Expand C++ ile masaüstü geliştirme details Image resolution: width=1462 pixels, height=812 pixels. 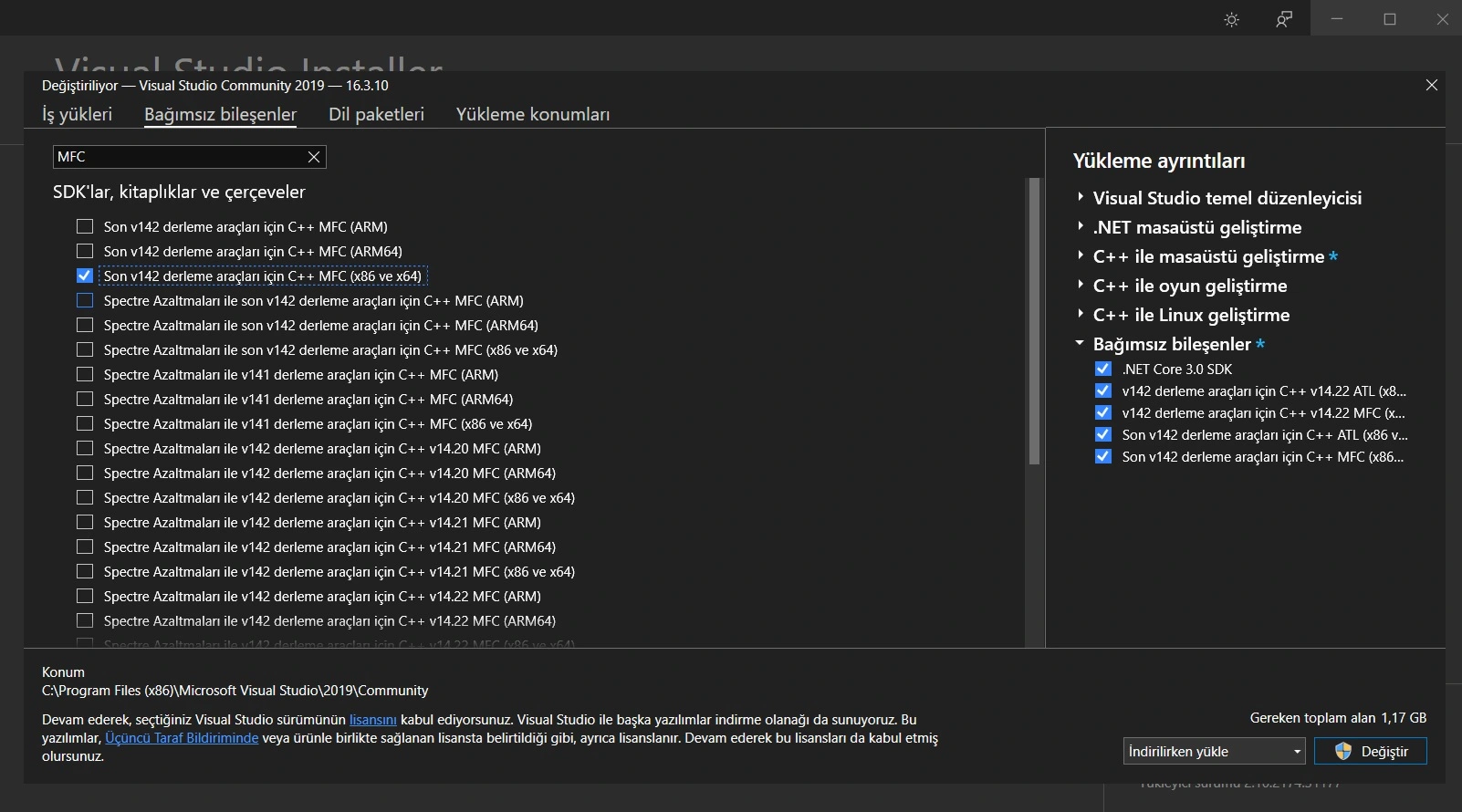pos(1081,255)
